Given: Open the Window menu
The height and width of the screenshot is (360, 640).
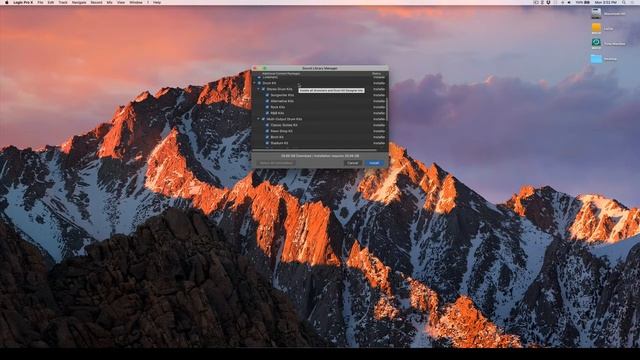Looking at the screenshot, I should (136, 2).
